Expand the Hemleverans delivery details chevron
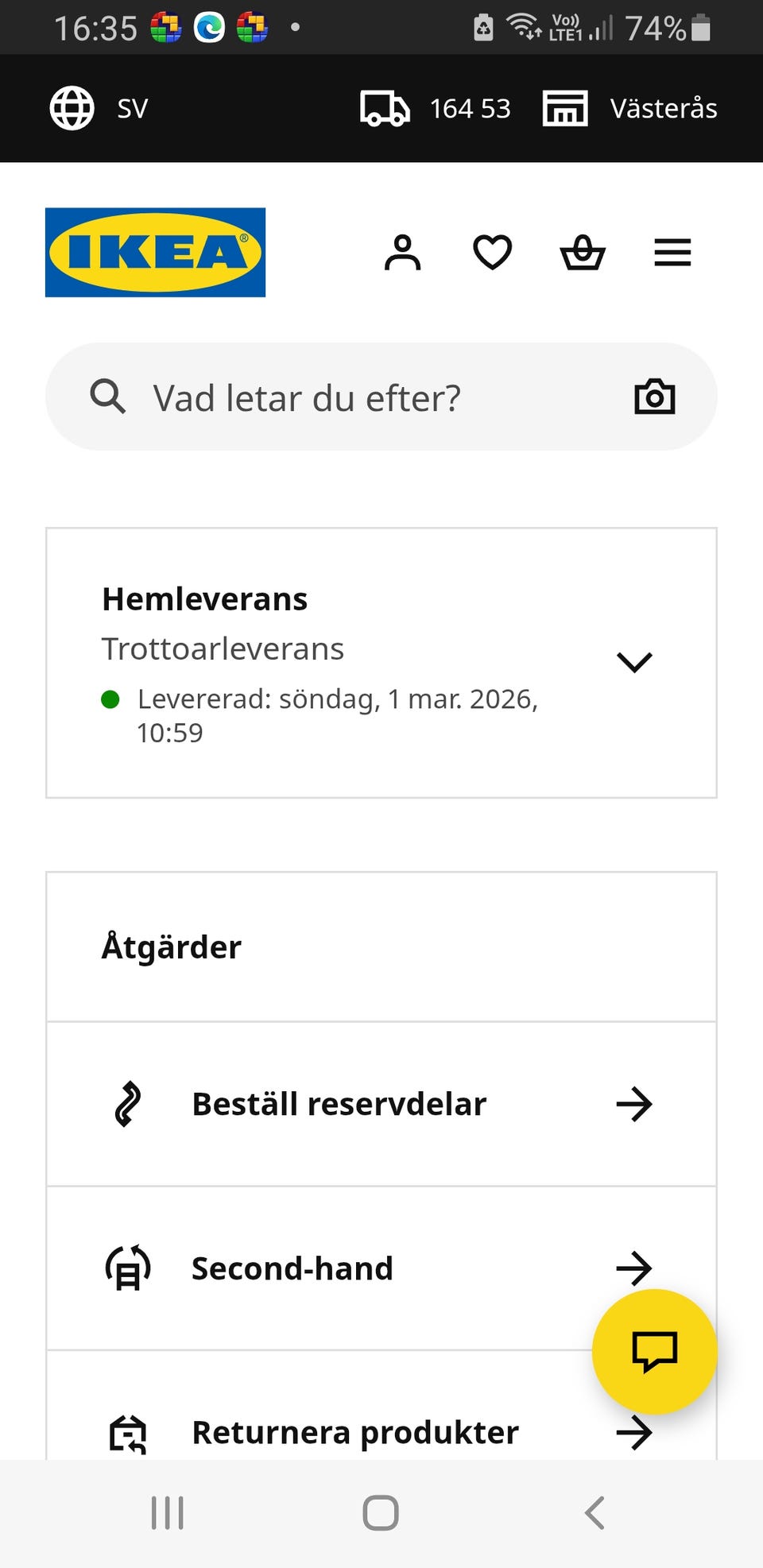The width and height of the screenshot is (763, 1568). pos(634,662)
